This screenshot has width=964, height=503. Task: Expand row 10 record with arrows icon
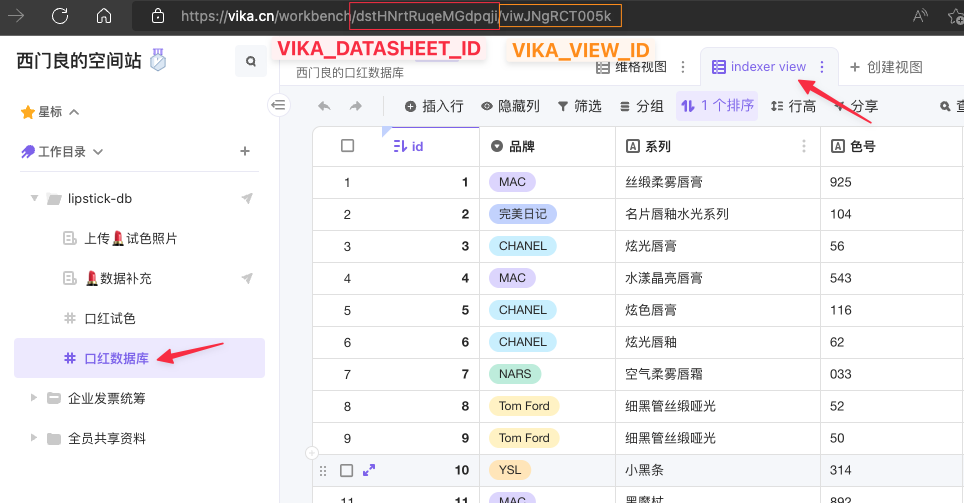pos(369,470)
